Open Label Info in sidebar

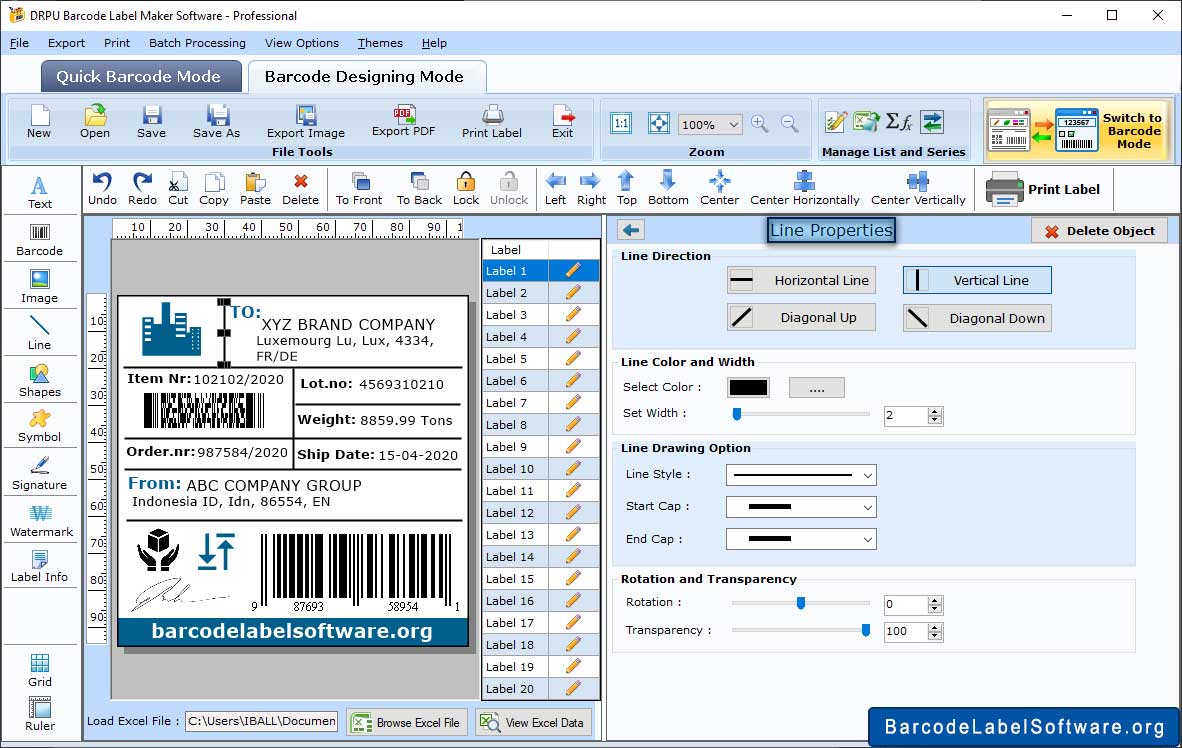pyautogui.click(x=40, y=566)
